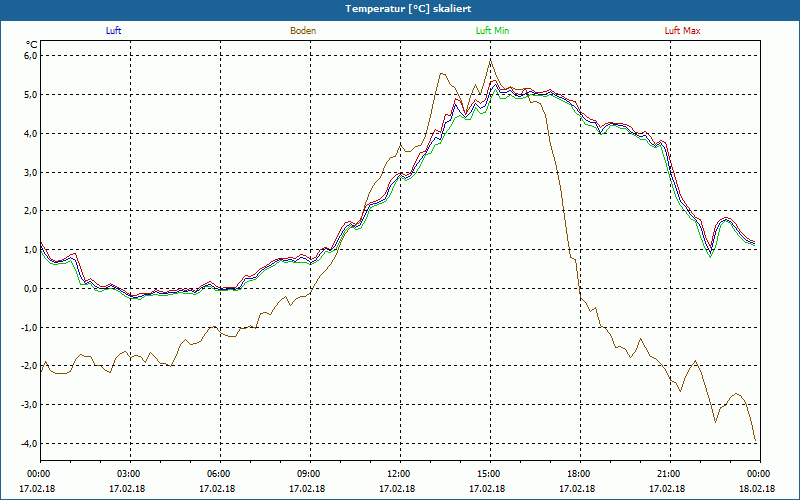Click the '3,0' y-axis value
The image size is (800, 500).
(x=31, y=172)
